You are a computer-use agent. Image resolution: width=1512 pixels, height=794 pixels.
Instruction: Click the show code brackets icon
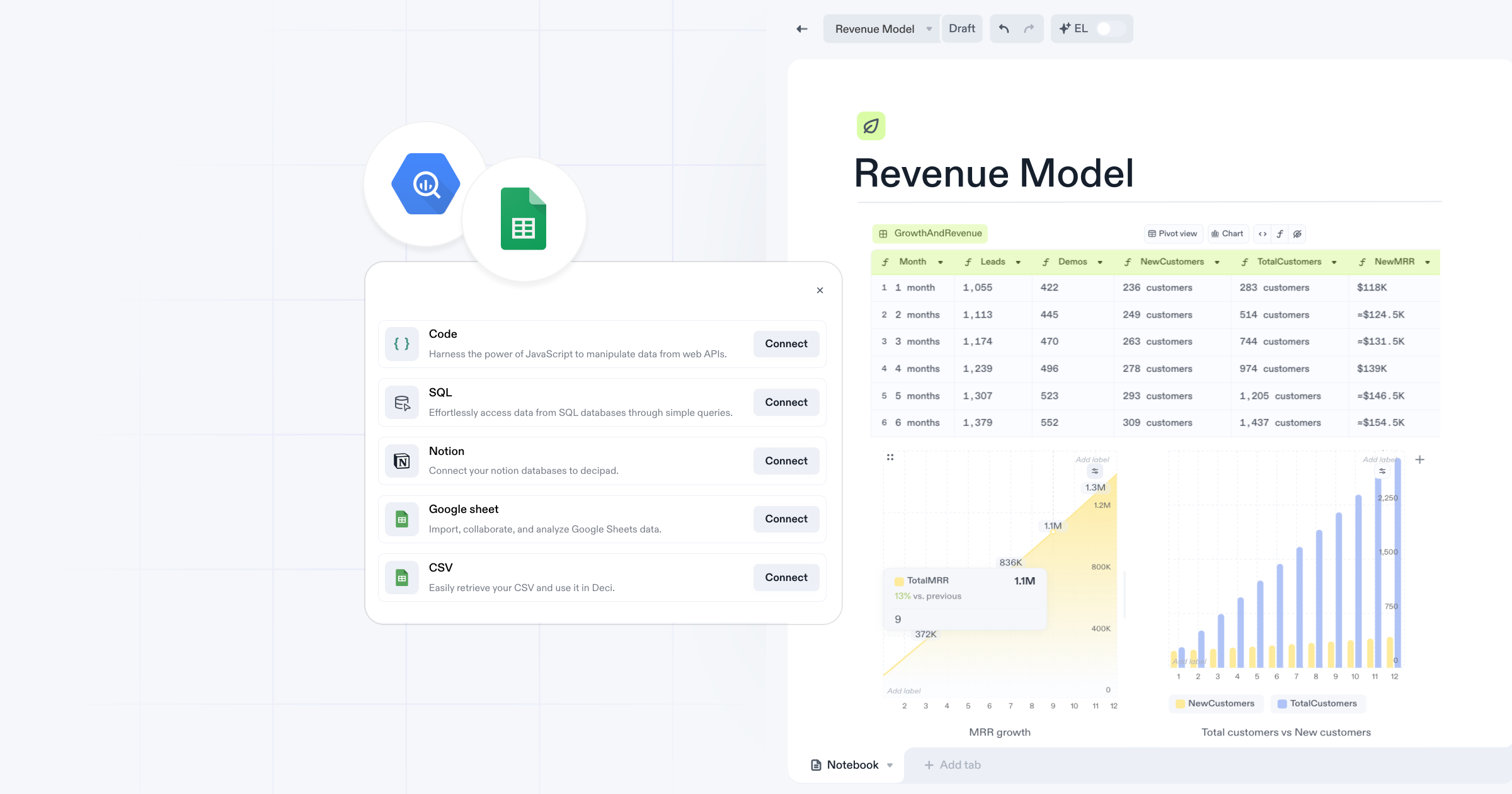1263,234
